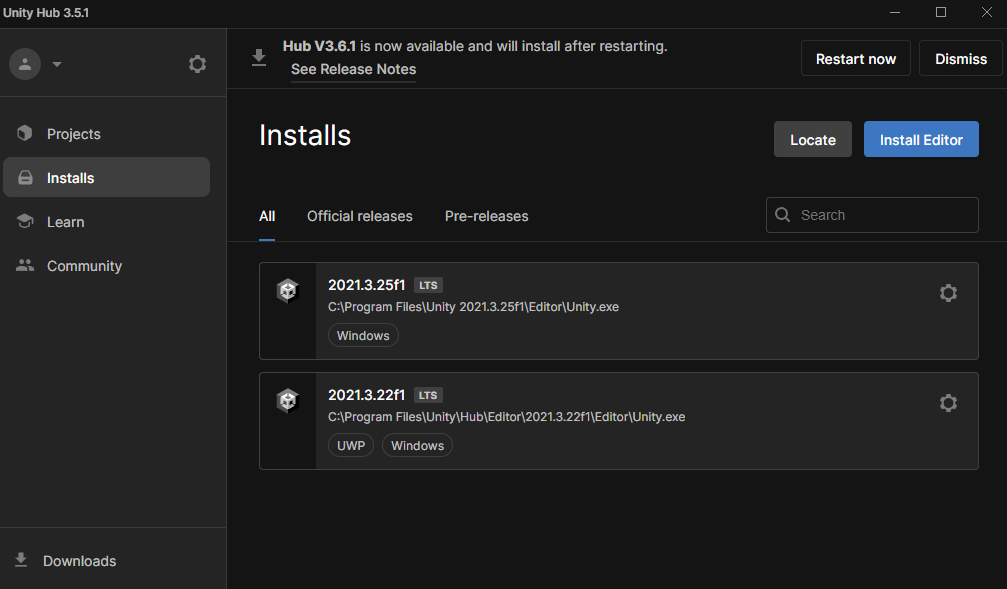Click Restart now button

point(855,58)
